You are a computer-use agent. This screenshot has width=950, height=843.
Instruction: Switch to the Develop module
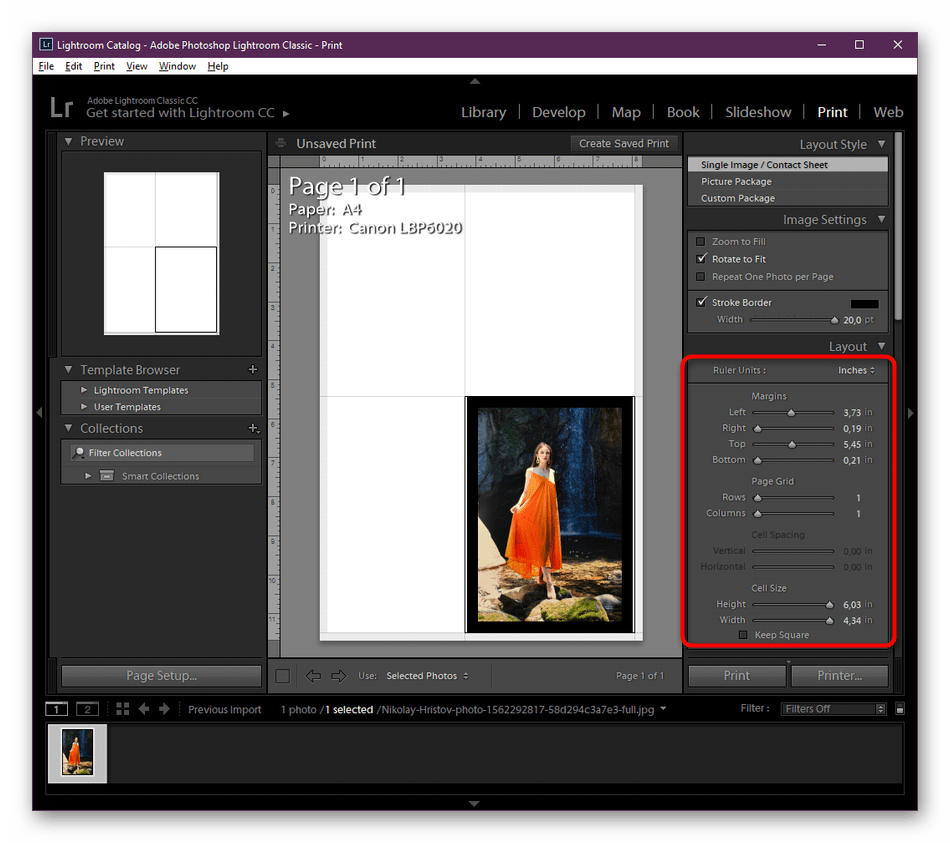(559, 112)
